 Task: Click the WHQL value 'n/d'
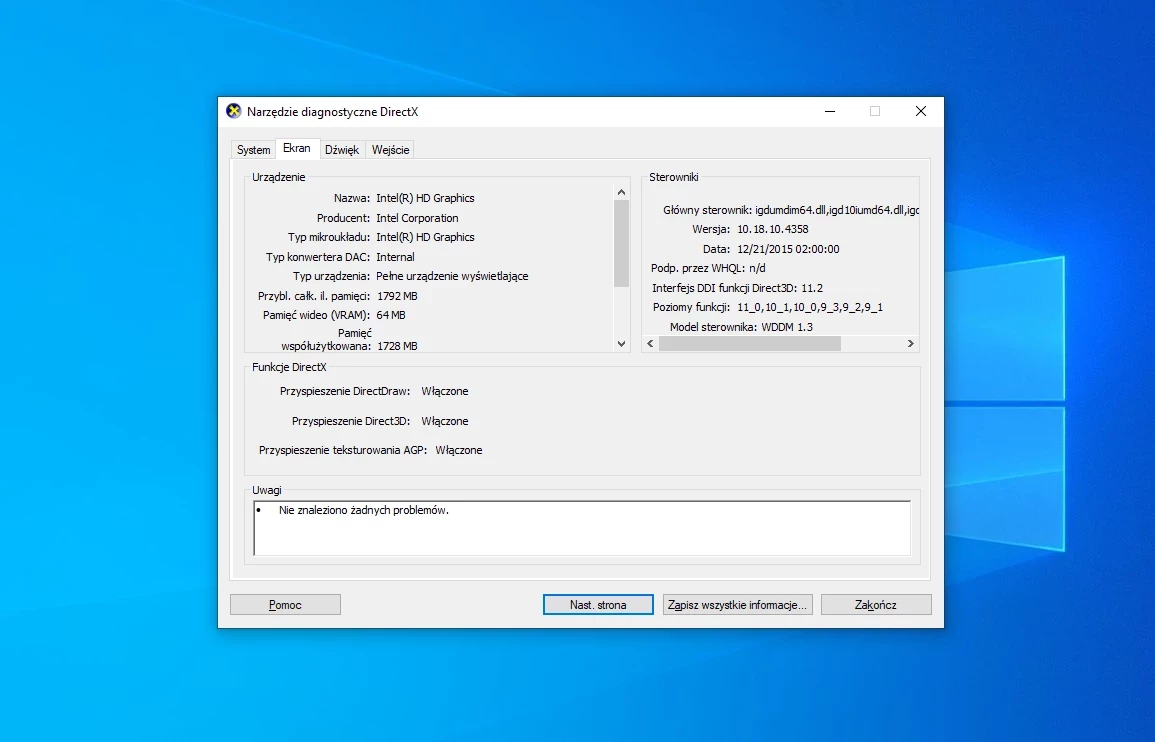coord(757,268)
